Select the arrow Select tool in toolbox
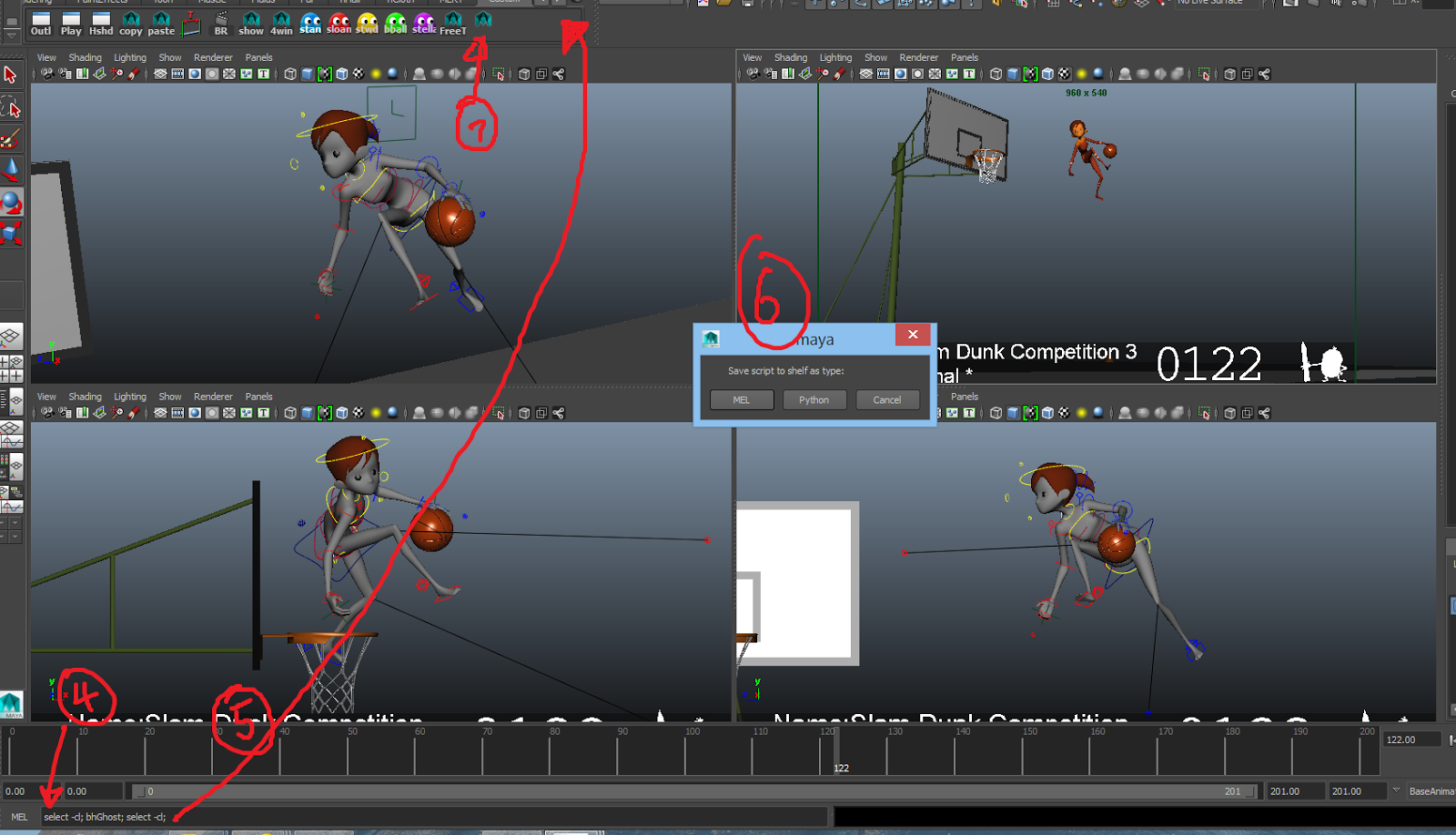The width and height of the screenshot is (1456, 835). tap(11, 75)
